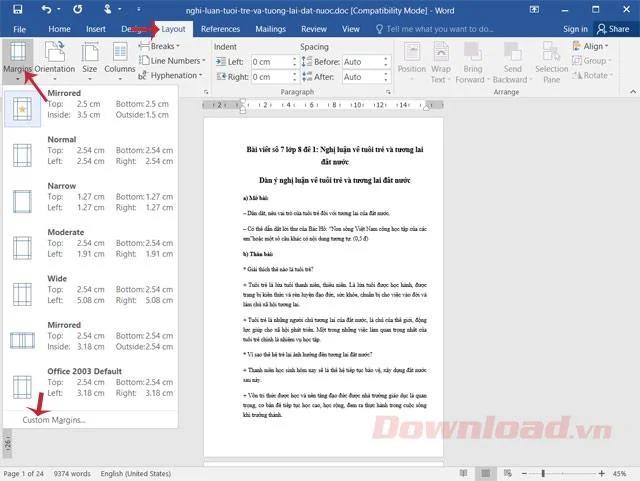Screen dimensions: 640x481
Task: Open the Breaks dropdown
Action: [x=160, y=46]
